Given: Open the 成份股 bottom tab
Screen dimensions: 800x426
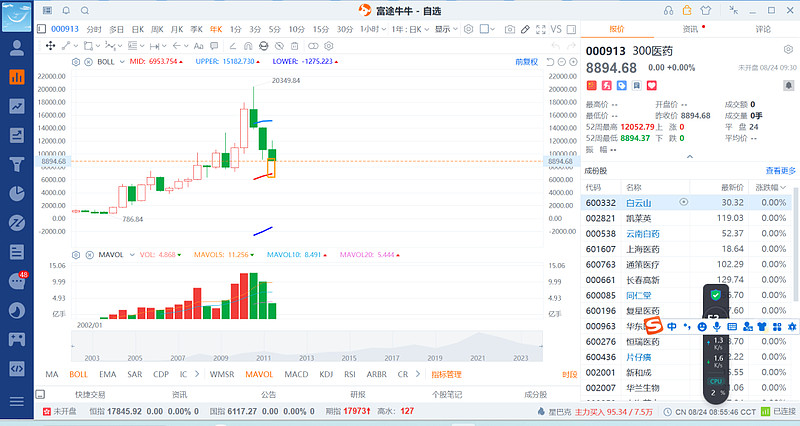Looking at the screenshot, I should (535, 394).
